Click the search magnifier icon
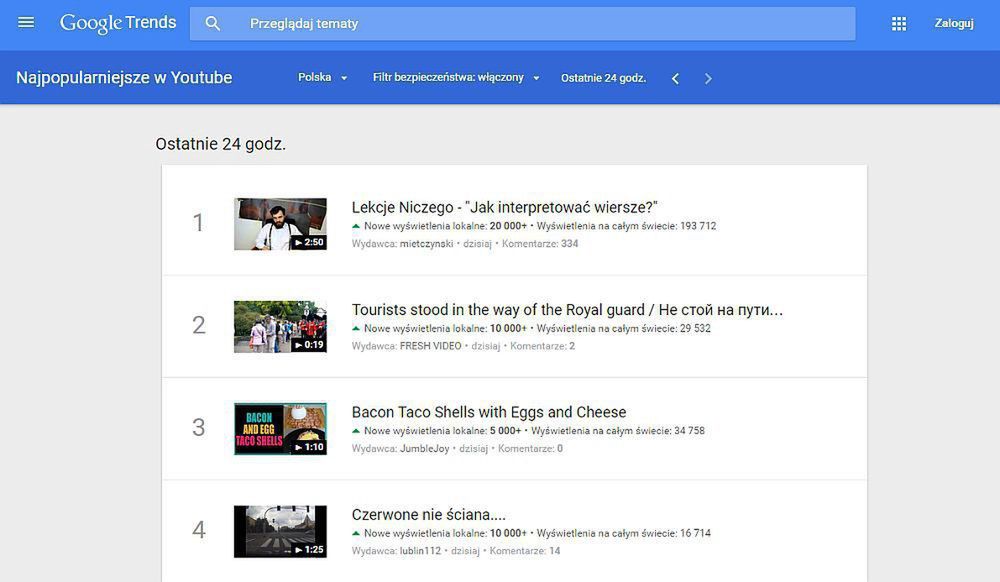Image resolution: width=1000 pixels, height=582 pixels. [x=212, y=23]
